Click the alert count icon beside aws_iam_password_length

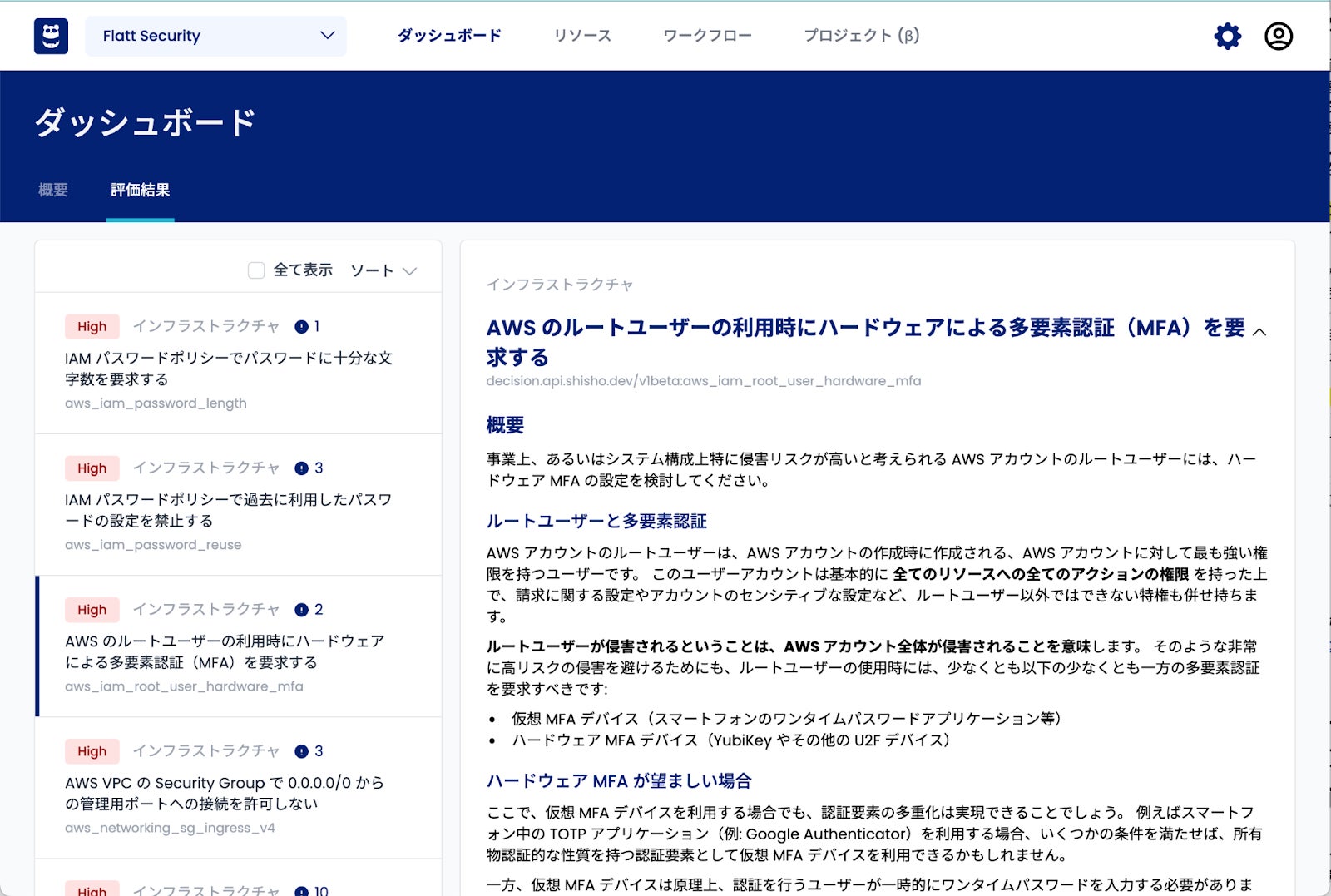pos(302,327)
